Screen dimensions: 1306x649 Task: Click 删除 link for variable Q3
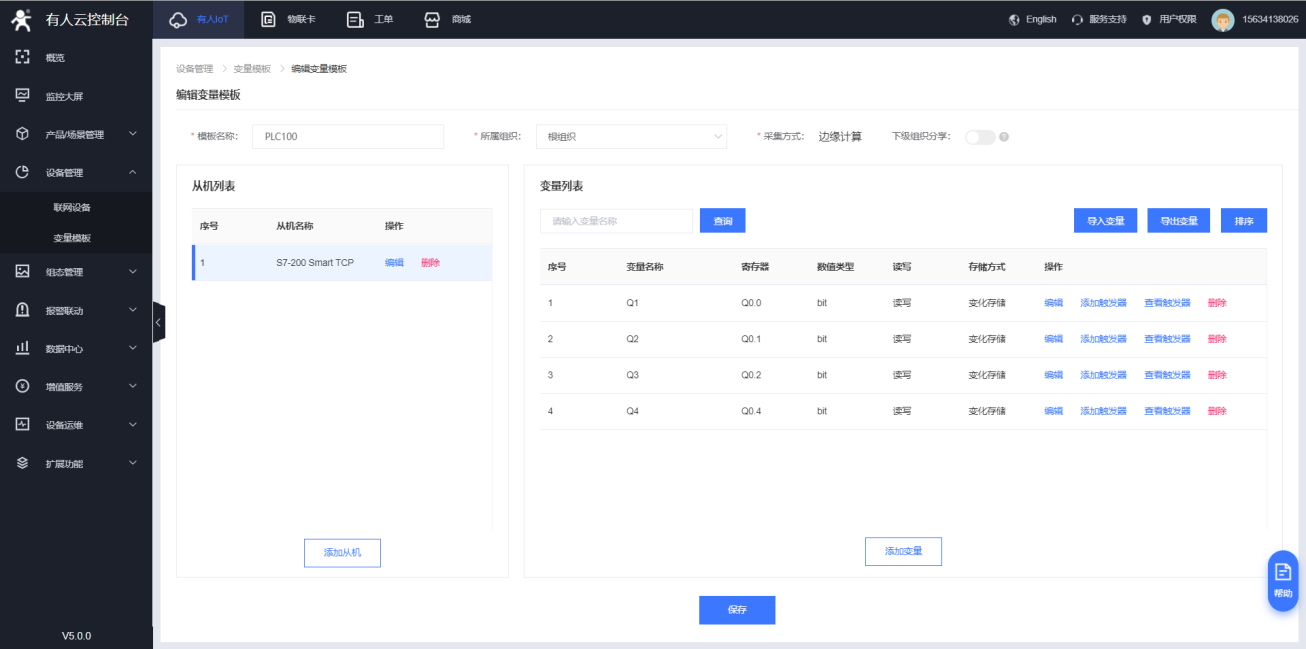[1217, 375]
